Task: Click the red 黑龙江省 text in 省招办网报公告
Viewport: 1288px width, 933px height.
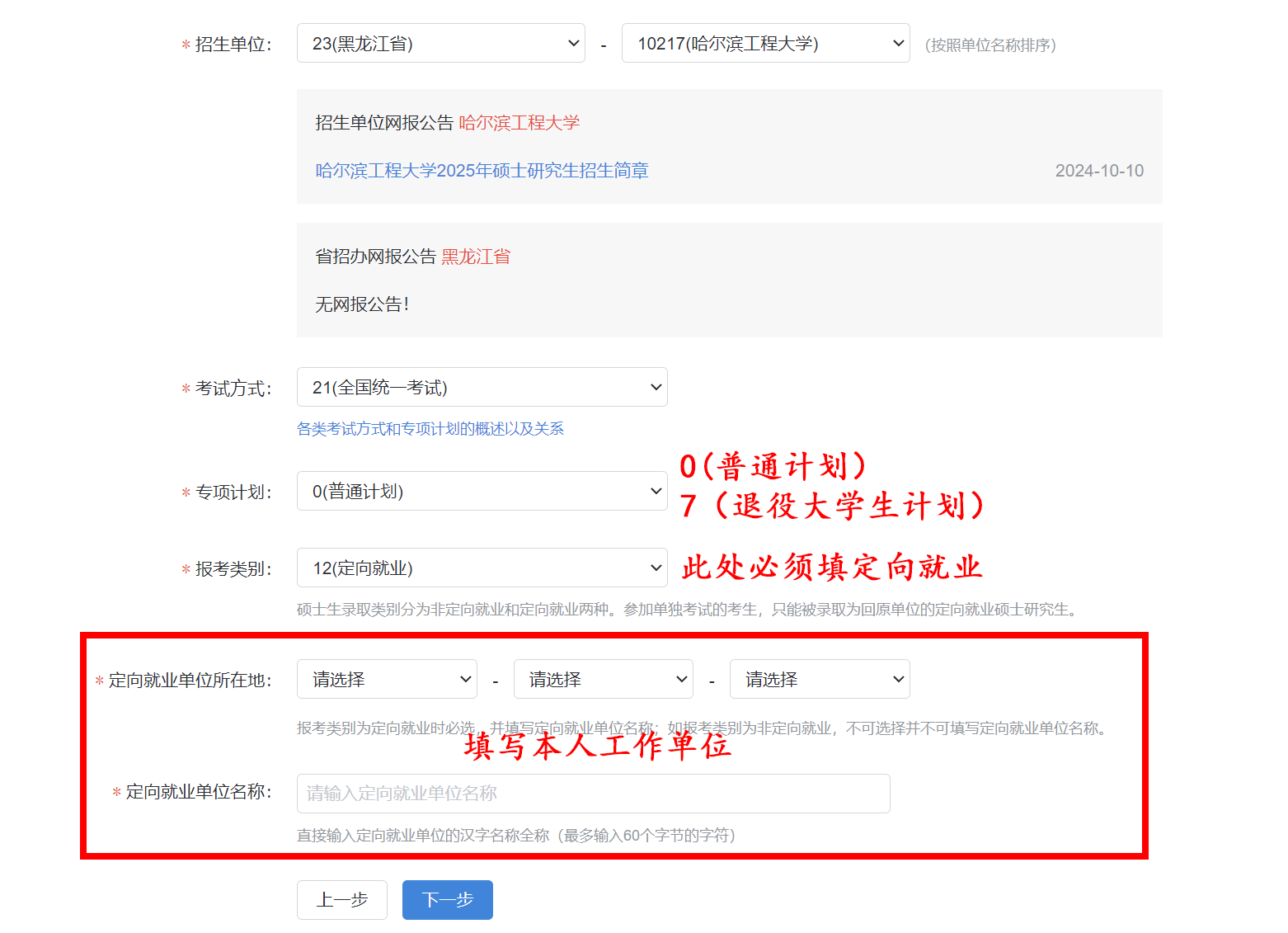Action: [x=475, y=257]
